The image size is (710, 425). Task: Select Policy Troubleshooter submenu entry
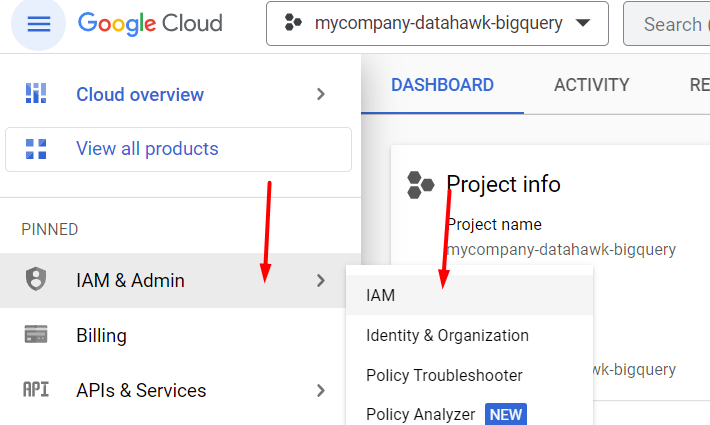(x=470, y=375)
